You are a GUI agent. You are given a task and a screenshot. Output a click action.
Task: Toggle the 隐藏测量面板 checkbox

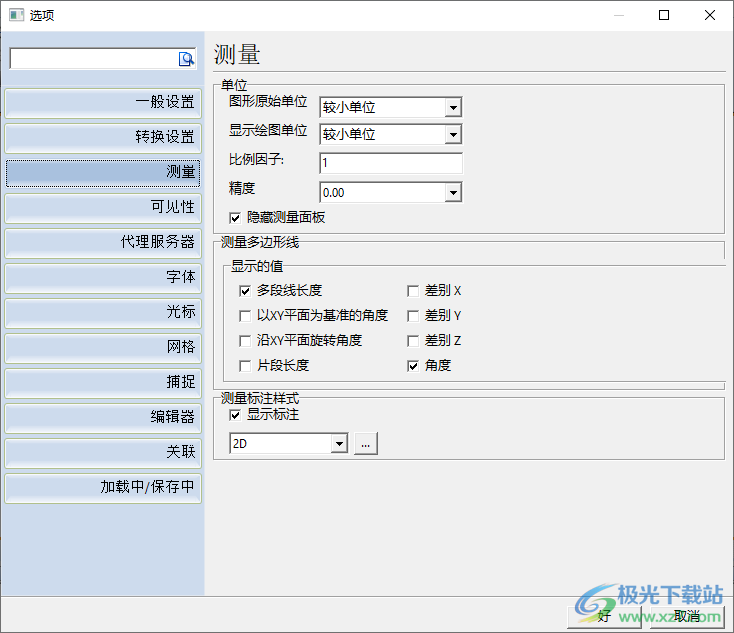pyautogui.click(x=235, y=218)
